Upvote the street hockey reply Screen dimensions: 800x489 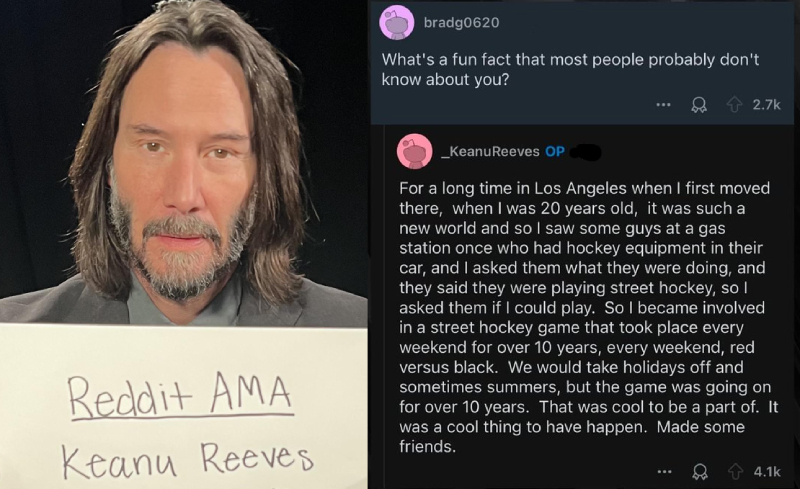click(735, 472)
